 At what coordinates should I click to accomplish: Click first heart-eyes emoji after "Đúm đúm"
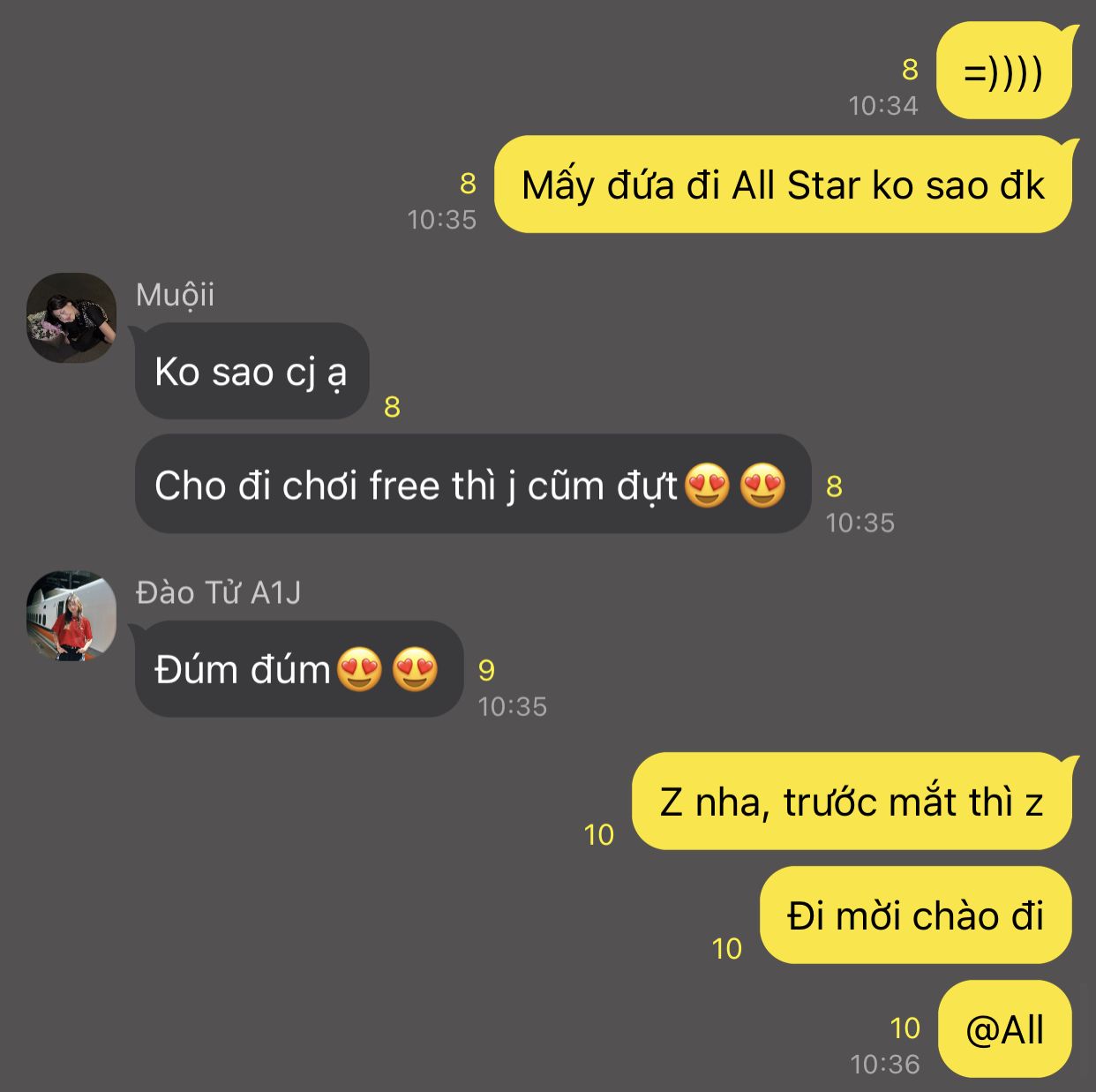coord(360,669)
